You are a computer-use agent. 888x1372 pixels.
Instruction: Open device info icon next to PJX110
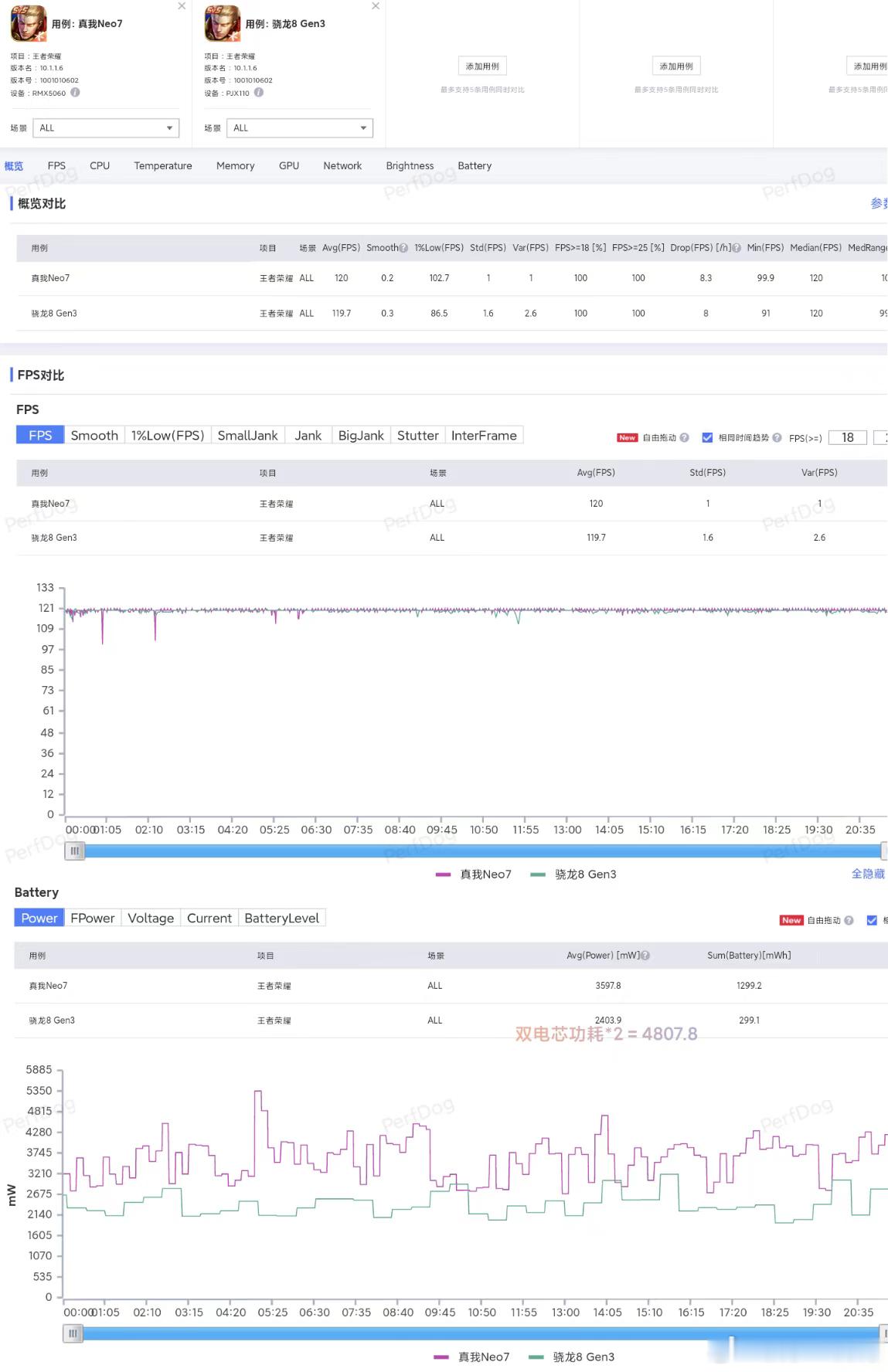259,92
